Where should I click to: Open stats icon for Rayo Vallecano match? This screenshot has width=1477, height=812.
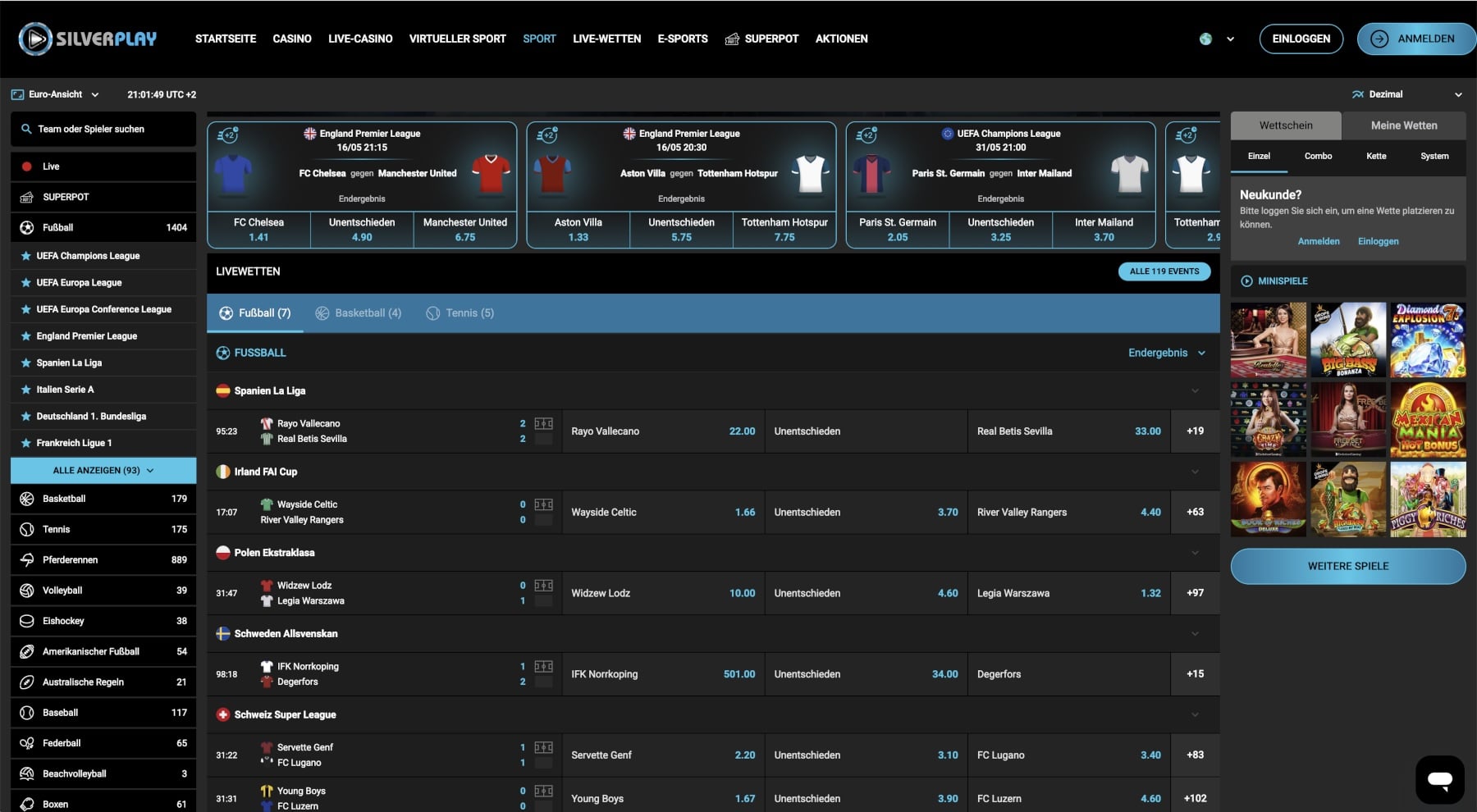point(543,424)
